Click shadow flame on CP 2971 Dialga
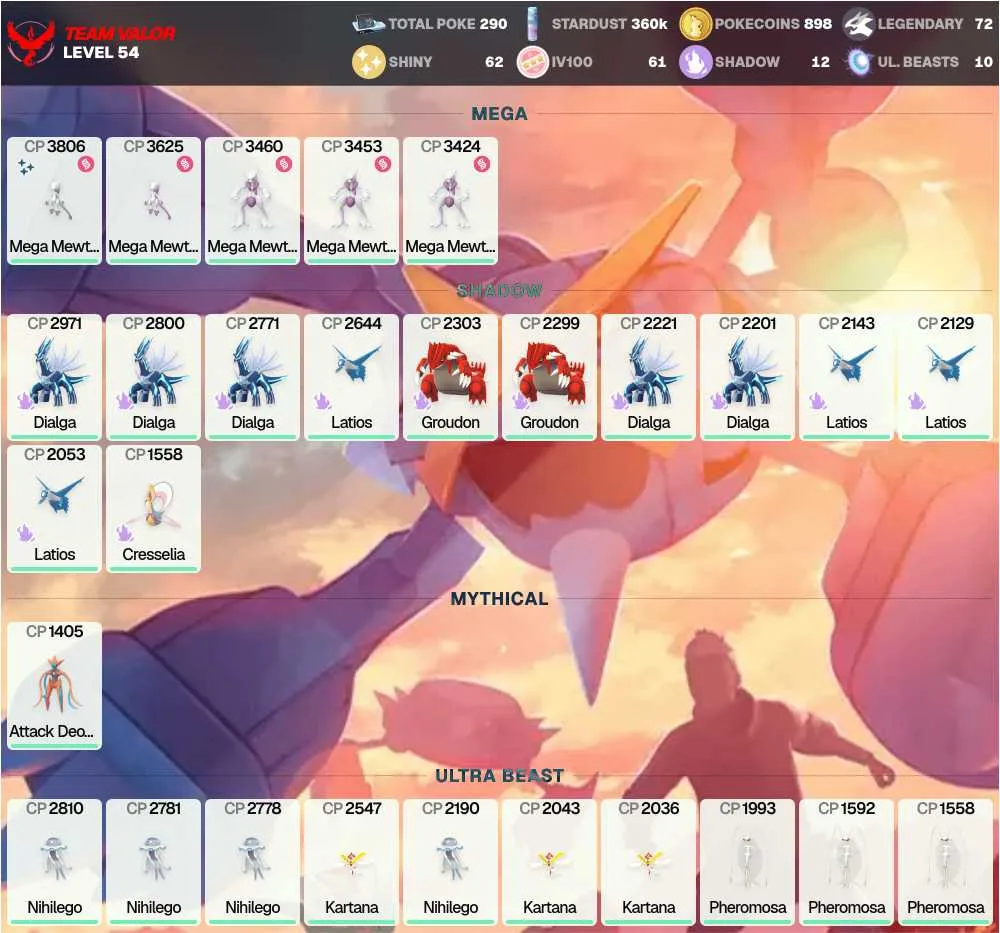 click(x=26, y=401)
